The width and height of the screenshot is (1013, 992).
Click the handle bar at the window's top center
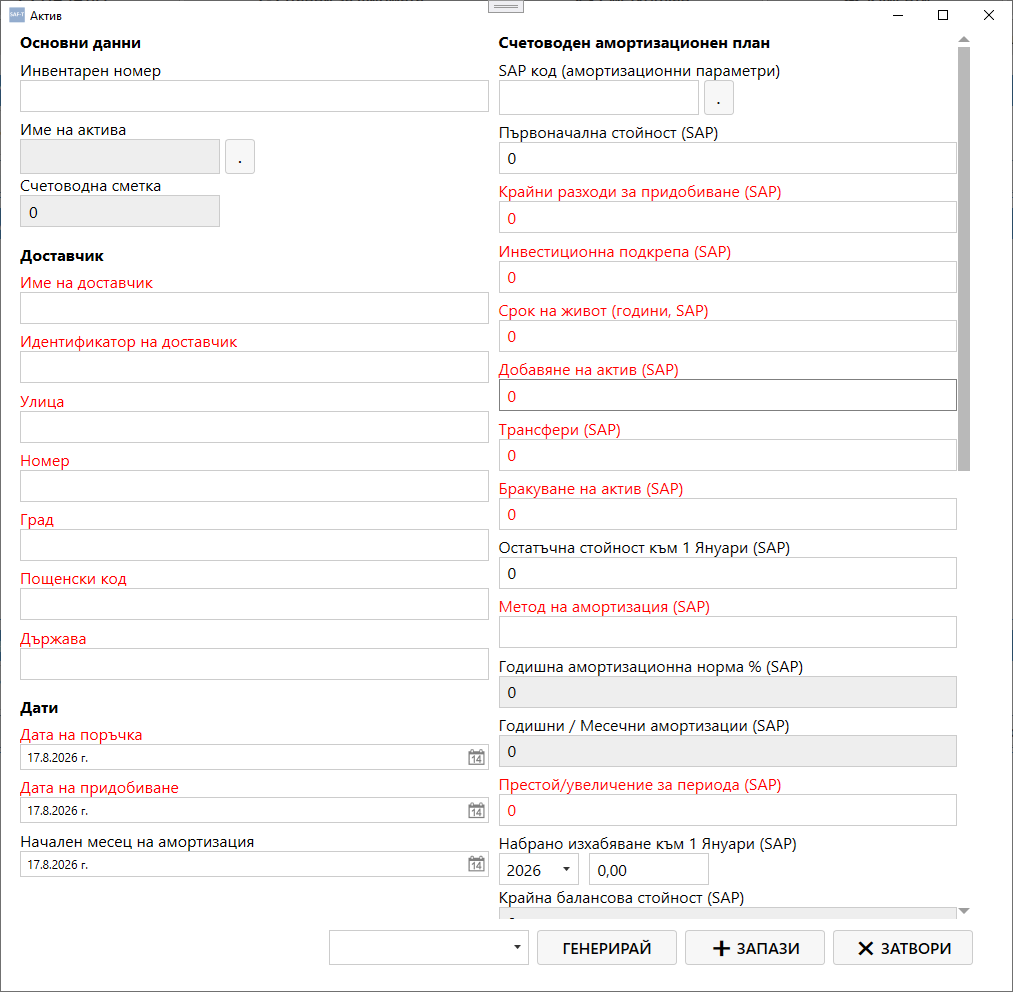[x=506, y=6]
